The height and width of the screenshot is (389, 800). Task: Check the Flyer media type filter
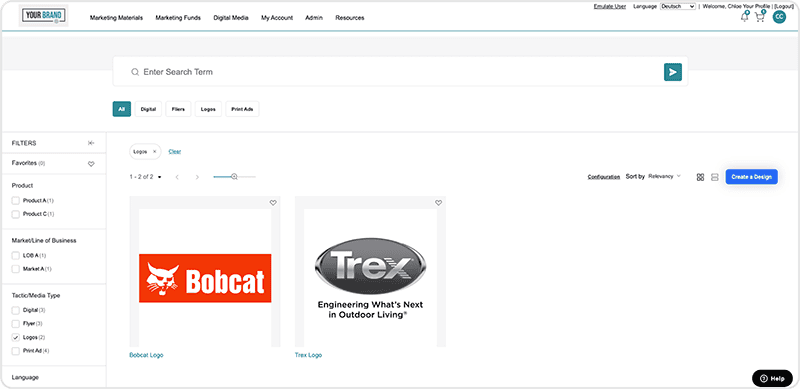[x=15, y=324]
